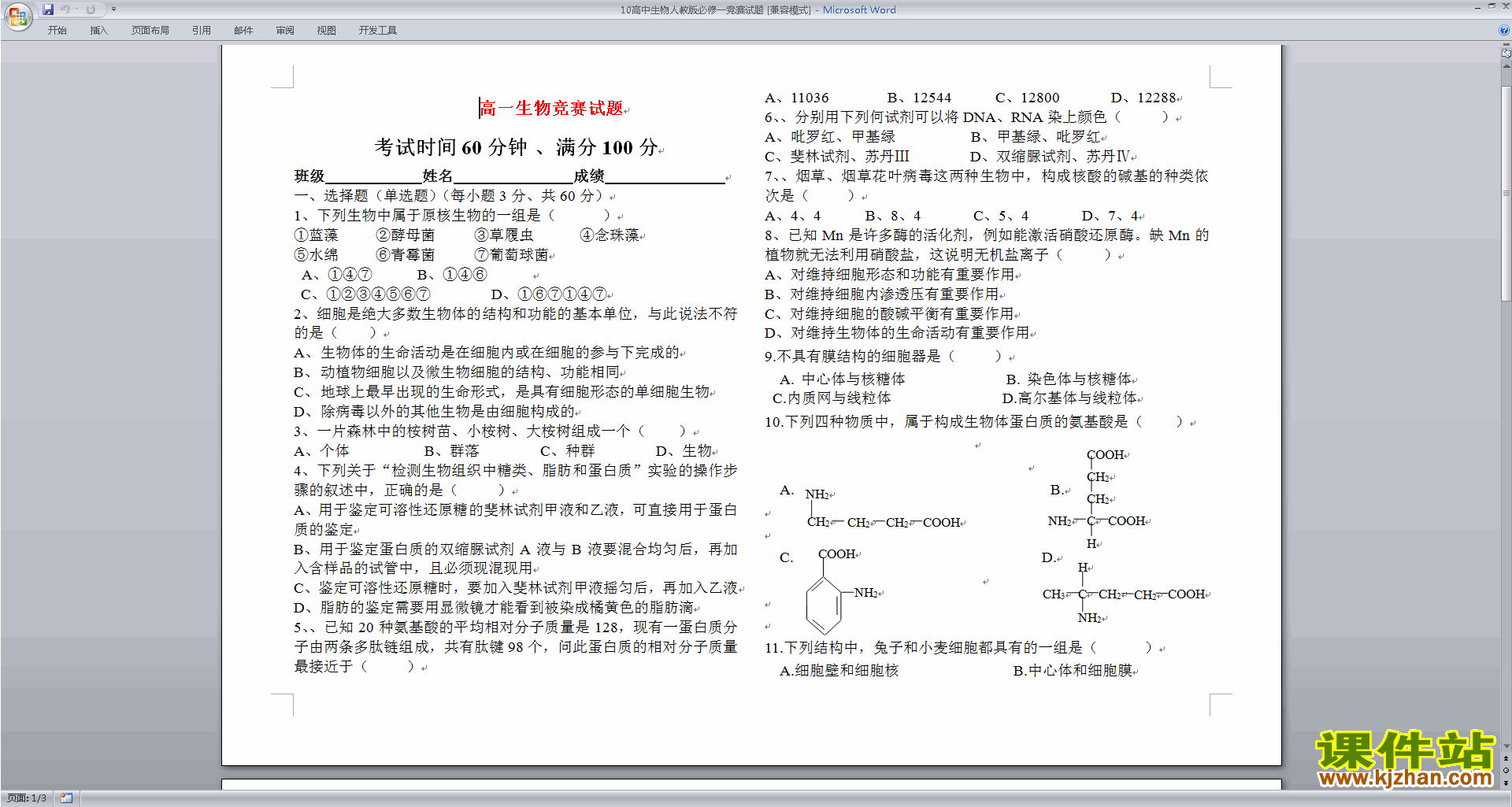Click question 9 answer D.高尔基体与线粒体
The width and height of the screenshot is (1512, 807).
[1069, 398]
